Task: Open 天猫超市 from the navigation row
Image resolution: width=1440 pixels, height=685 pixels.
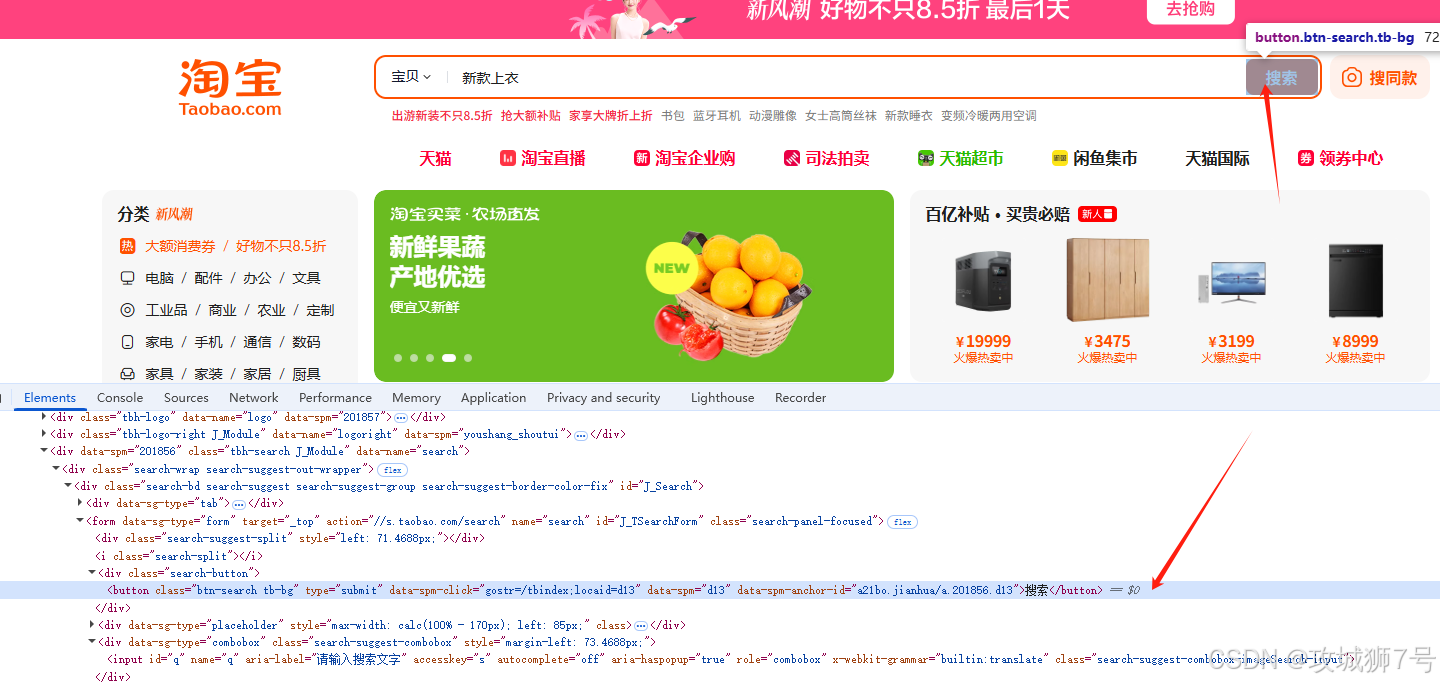Action: click(961, 158)
